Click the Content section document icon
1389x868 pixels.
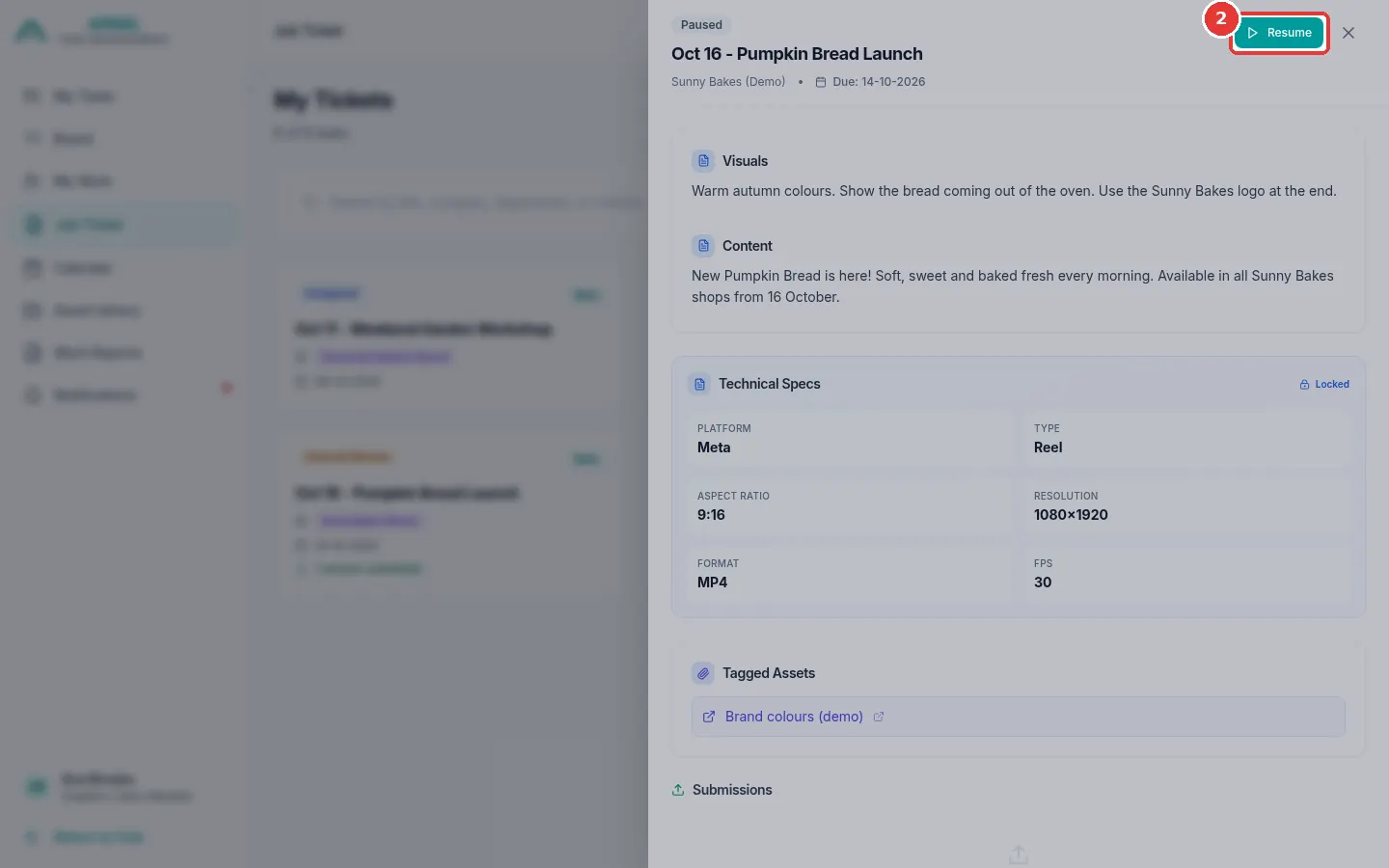[x=703, y=246]
